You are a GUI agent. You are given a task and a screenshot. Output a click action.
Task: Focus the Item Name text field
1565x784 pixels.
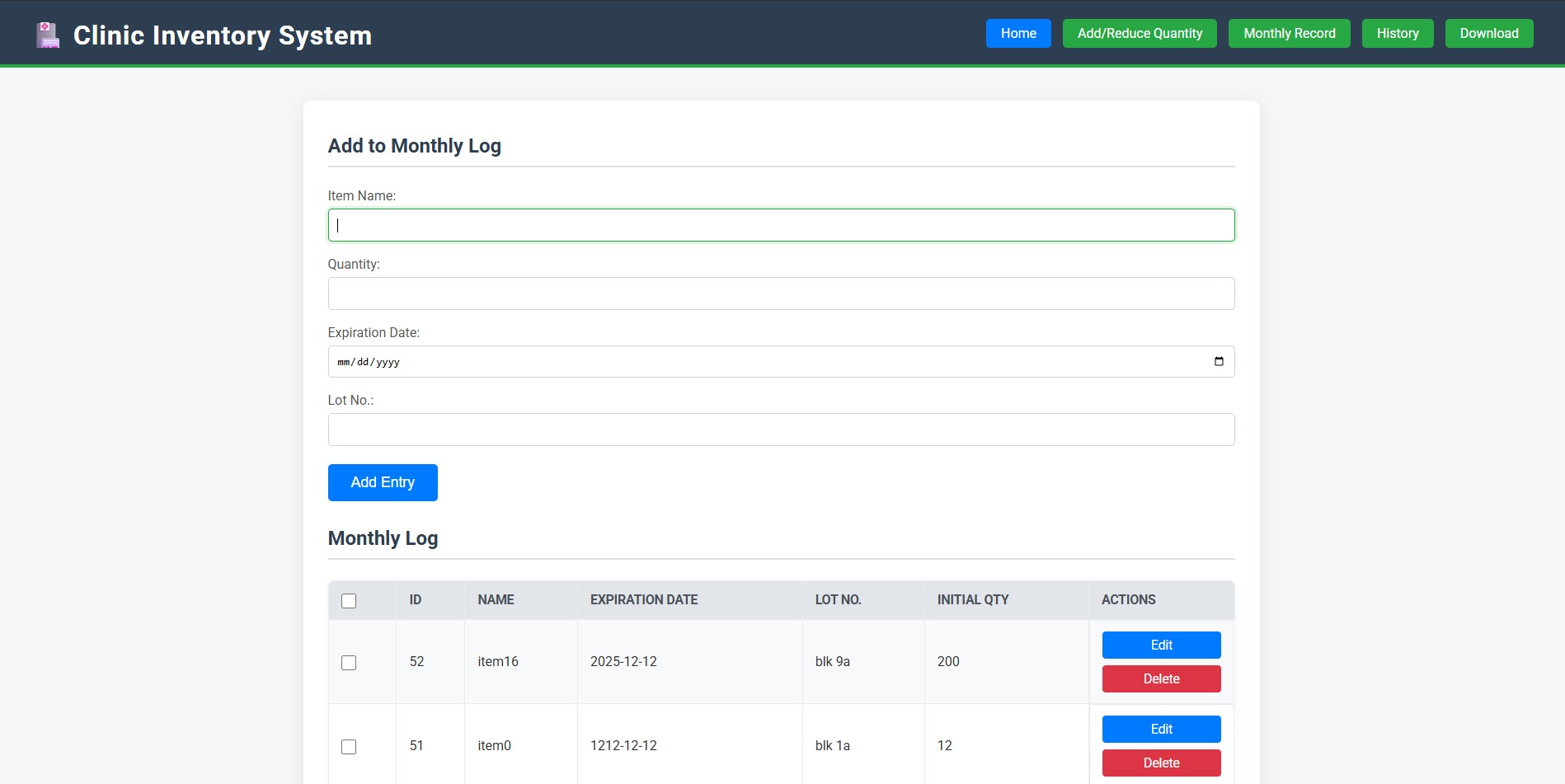click(x=780, y=226)
